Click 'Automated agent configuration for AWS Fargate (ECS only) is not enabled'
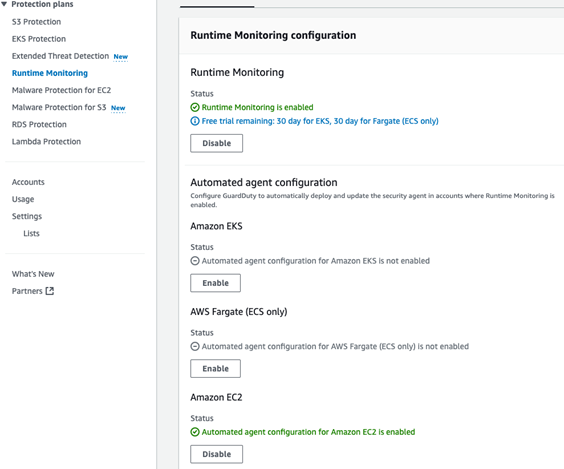Viewport: 564px width, 469px height. click(x=335, y=346)
